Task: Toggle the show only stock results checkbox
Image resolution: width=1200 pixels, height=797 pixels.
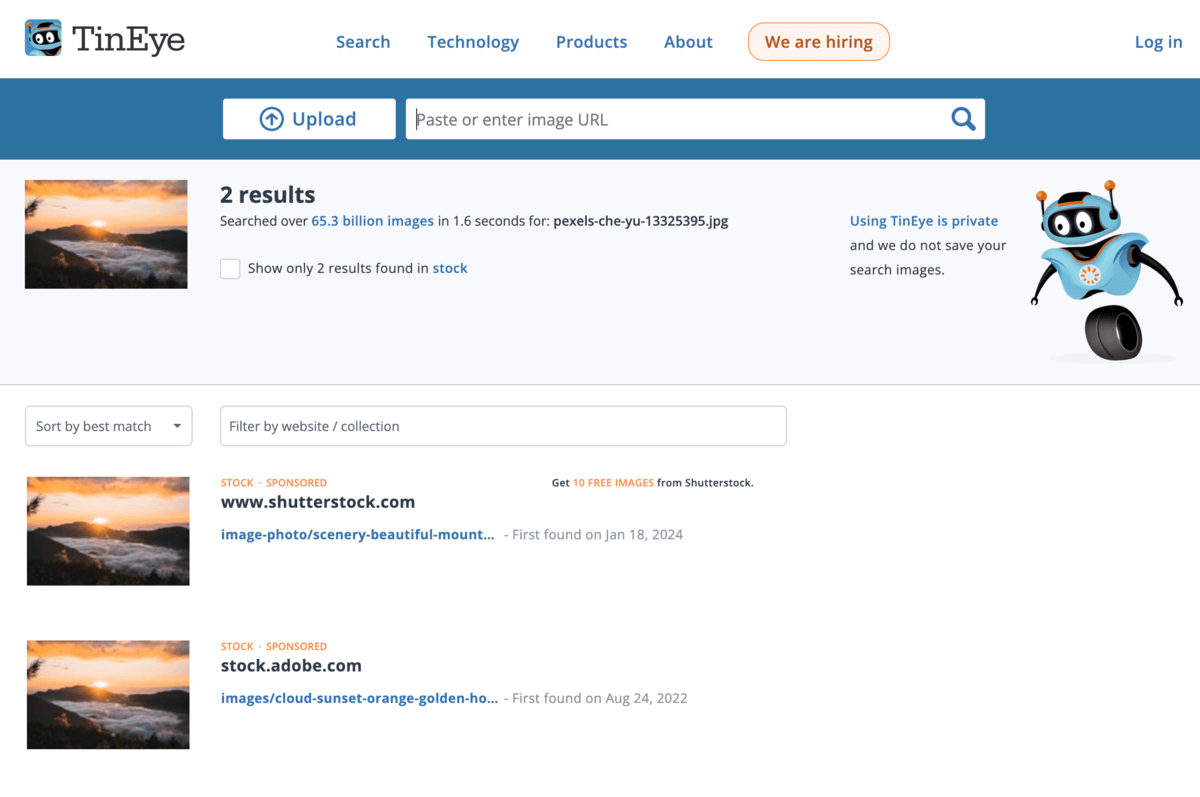Action: tap(230, 268)
